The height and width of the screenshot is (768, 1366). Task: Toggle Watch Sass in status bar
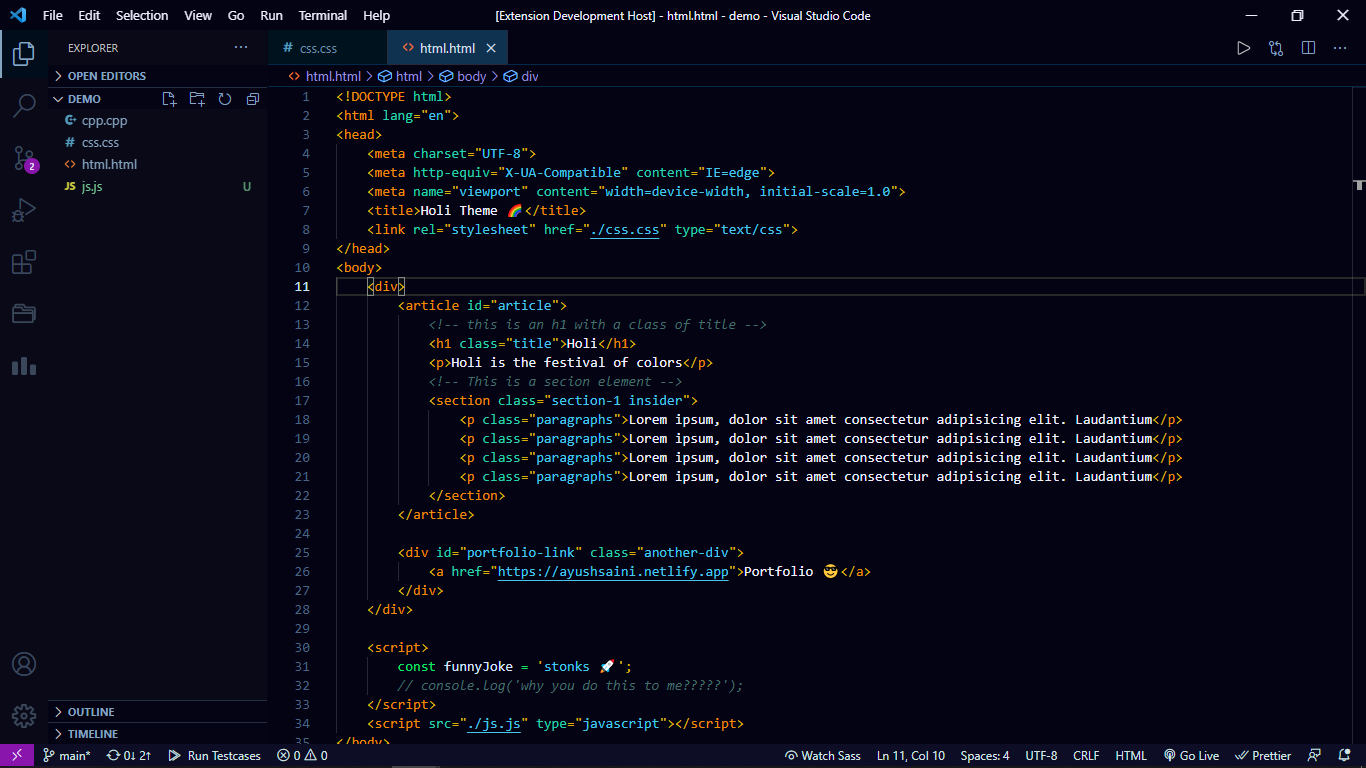coord(823,756)
